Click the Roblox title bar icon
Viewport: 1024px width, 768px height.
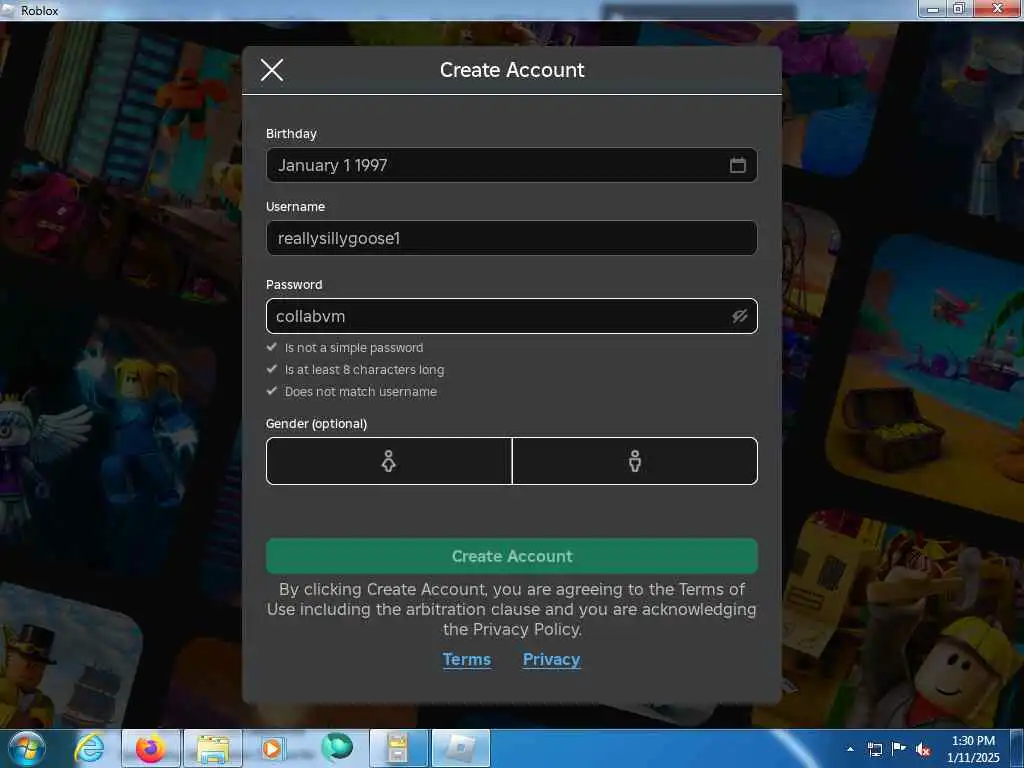point(9,10)
